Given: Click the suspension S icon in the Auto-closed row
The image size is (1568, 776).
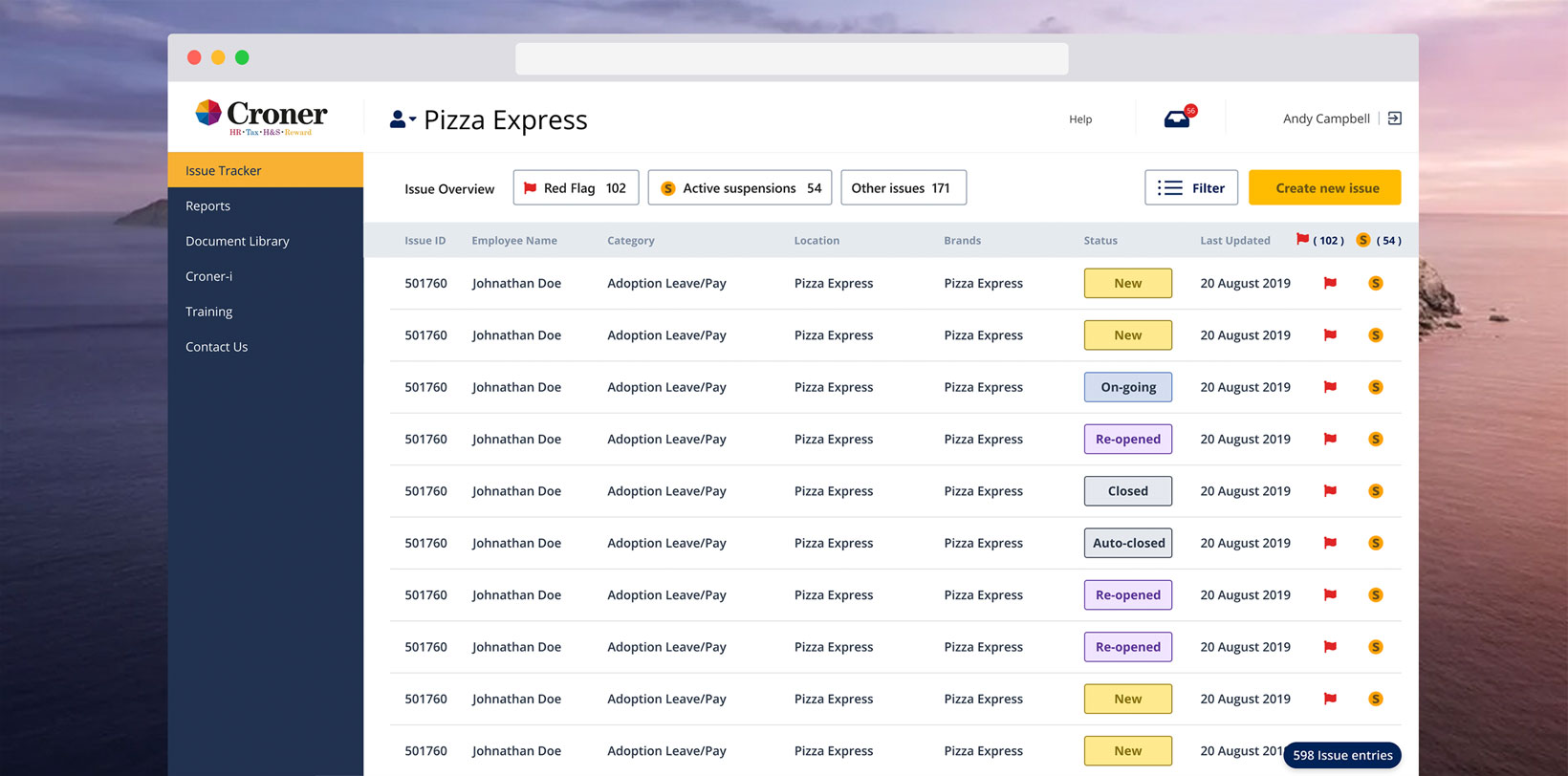Looking at the screenshot, I should click(x=1376, y=543).
